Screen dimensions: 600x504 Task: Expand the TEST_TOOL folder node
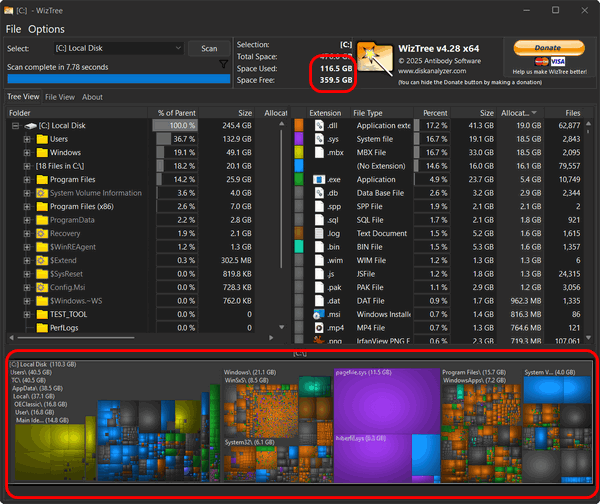[27, 315]
